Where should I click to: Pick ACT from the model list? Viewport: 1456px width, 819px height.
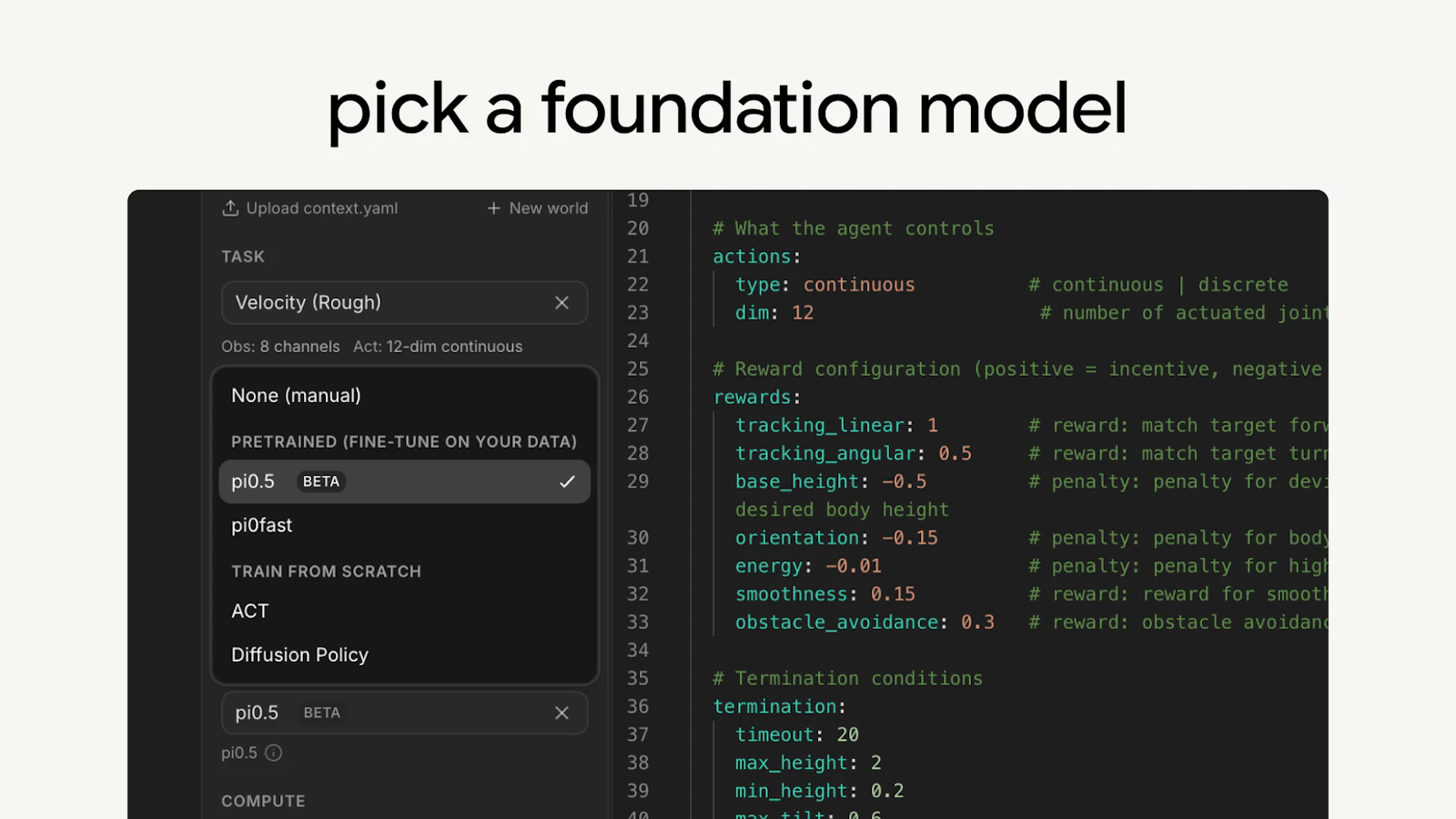coord(404,611)
